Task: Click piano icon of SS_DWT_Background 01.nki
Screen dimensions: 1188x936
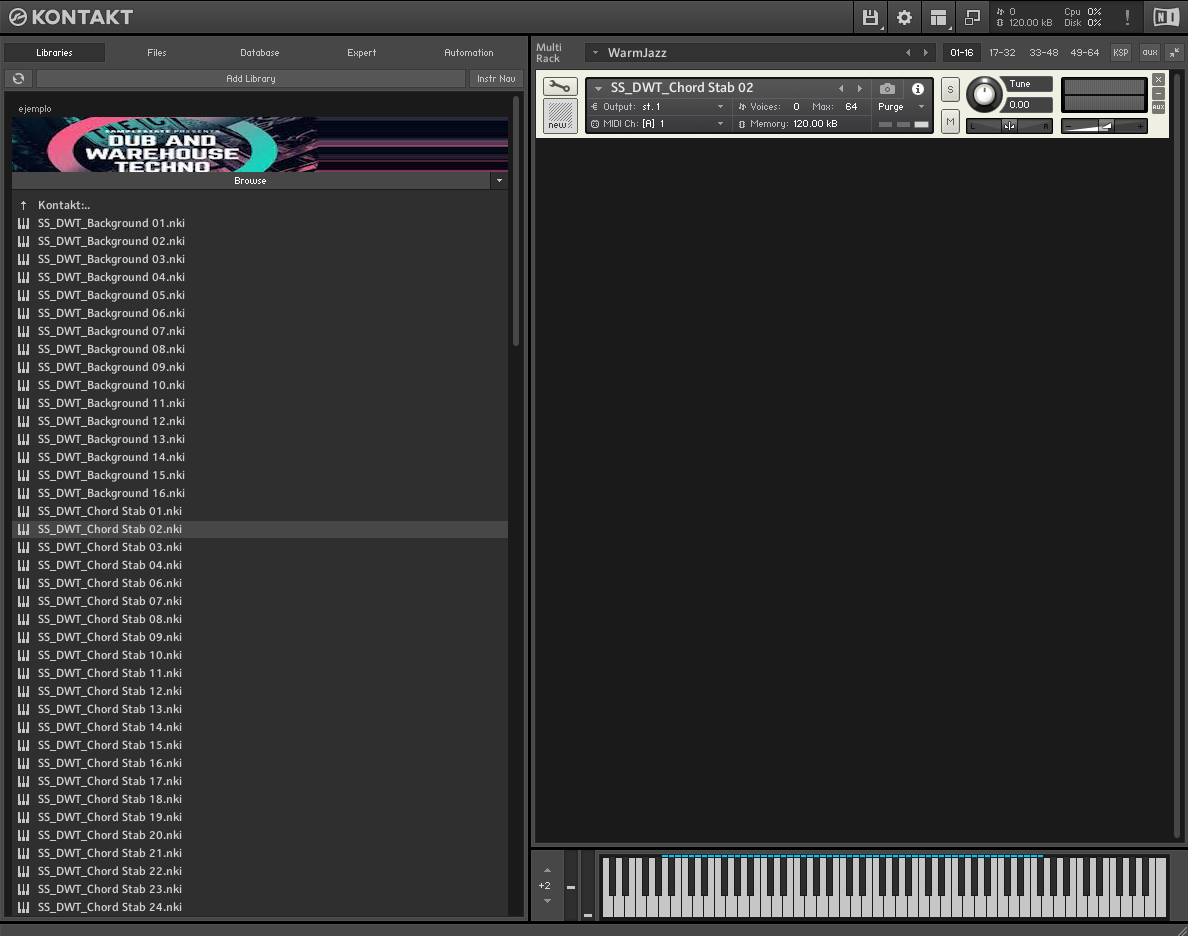Action: click(x=23, y=224)
